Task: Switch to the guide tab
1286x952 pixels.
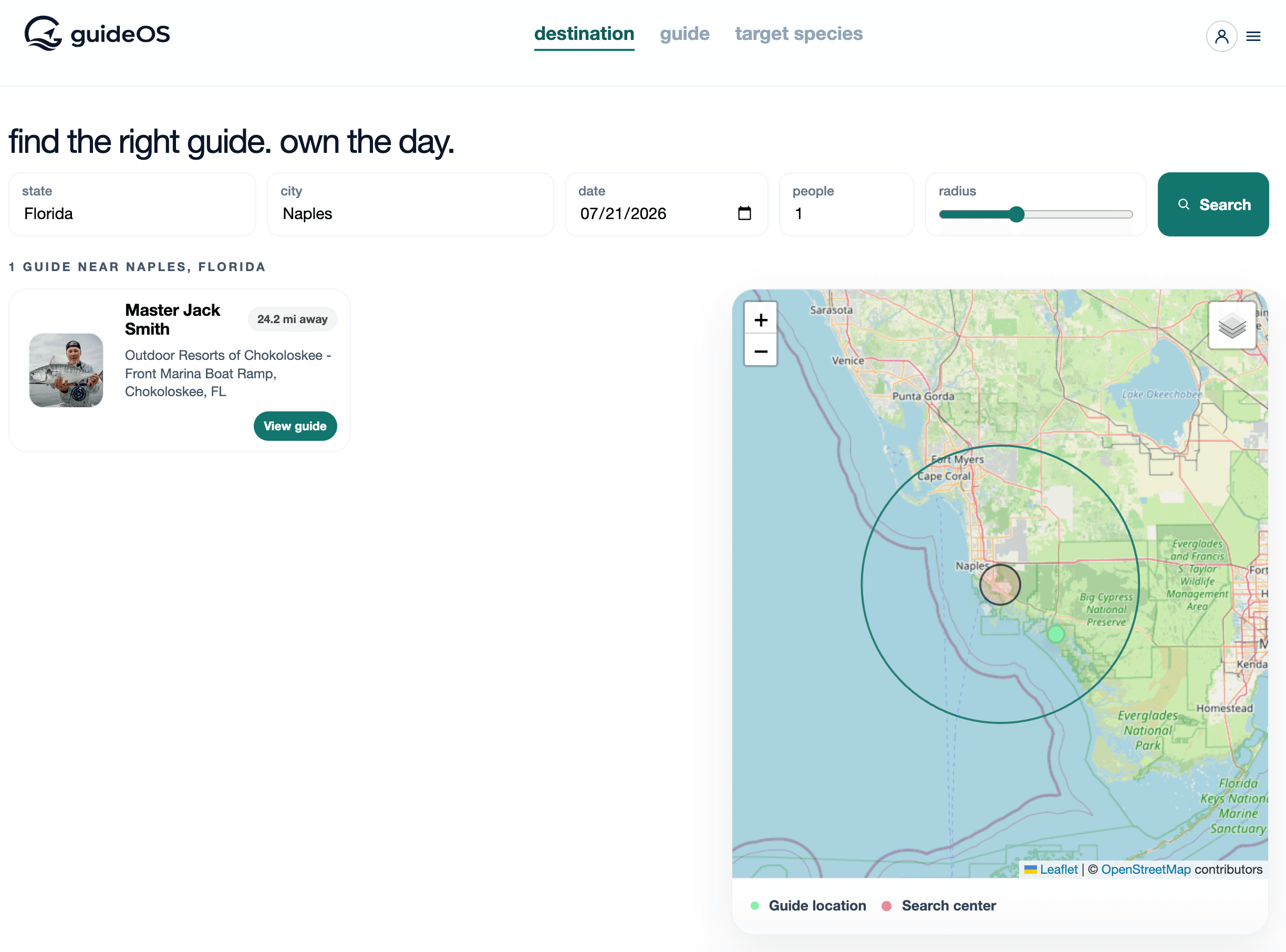Action: coord(685,34)
